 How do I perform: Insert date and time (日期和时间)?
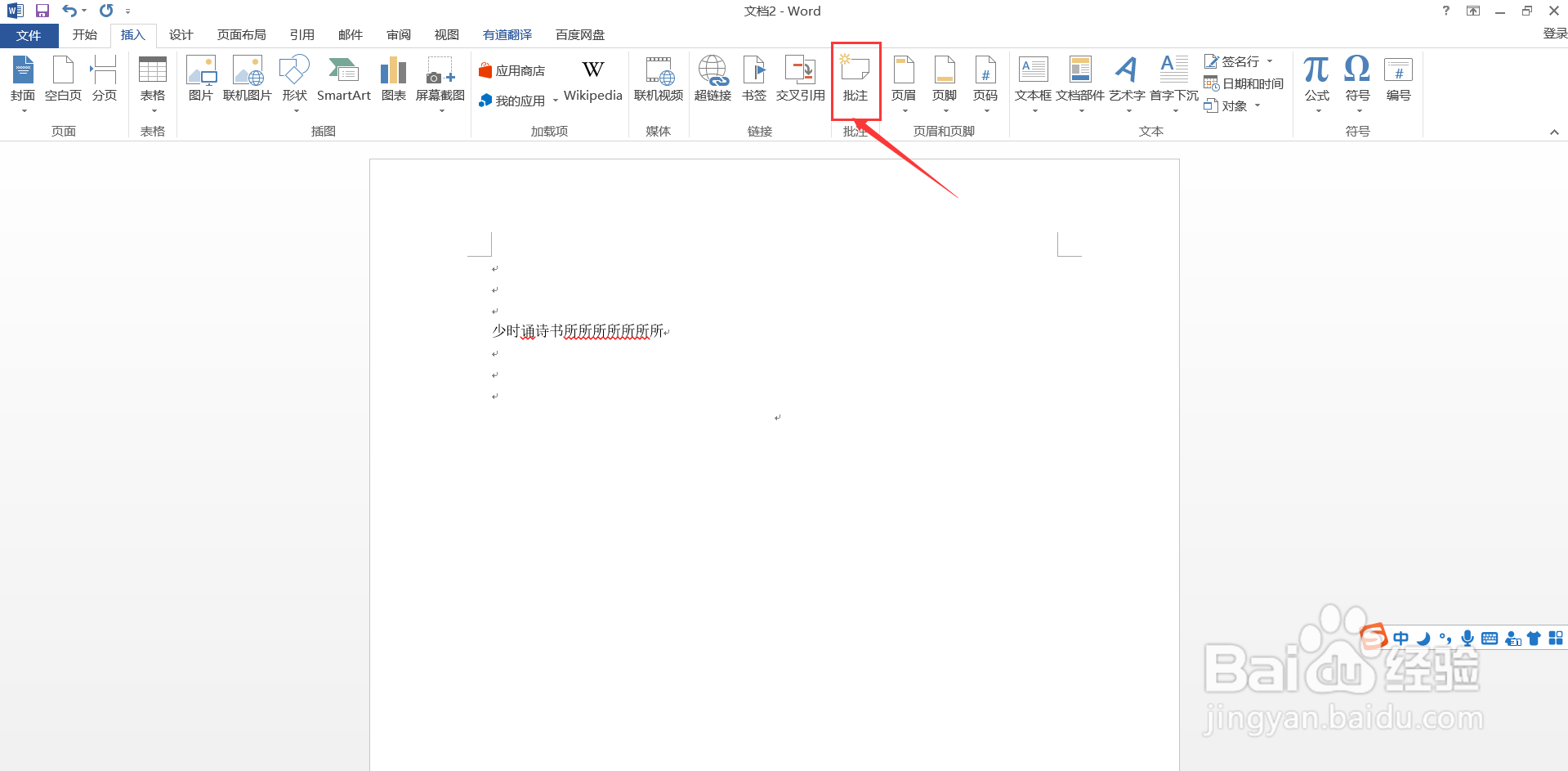coord(1244,83)
